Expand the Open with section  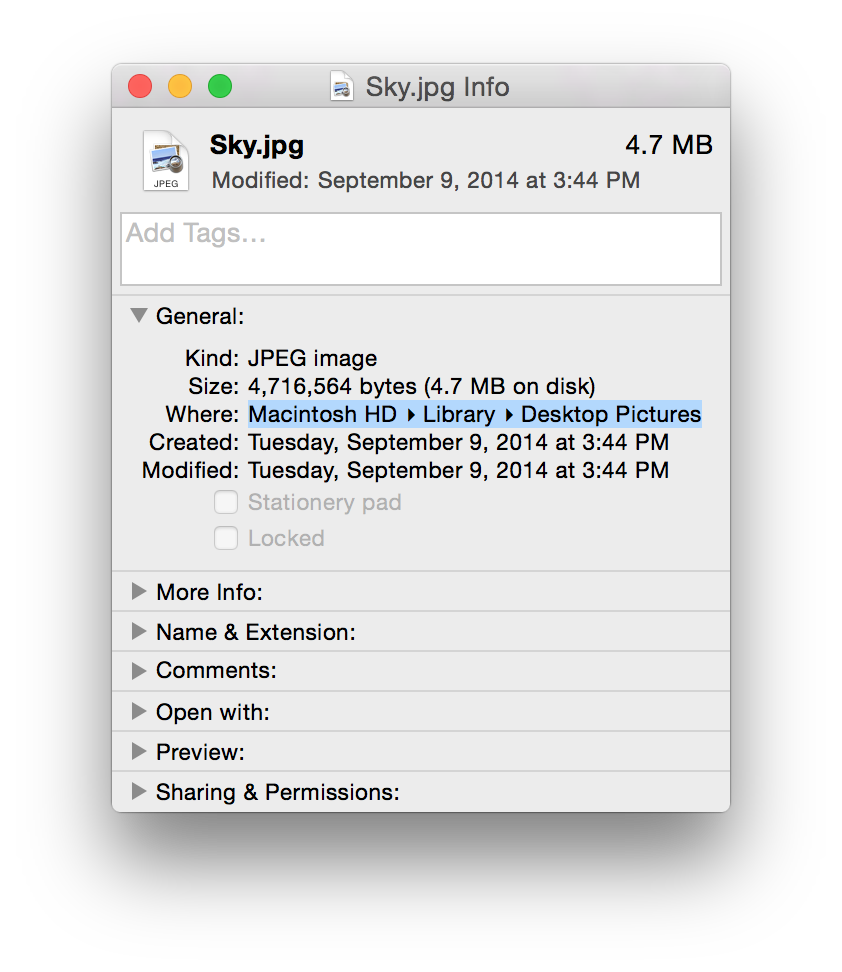coord(139,712)
